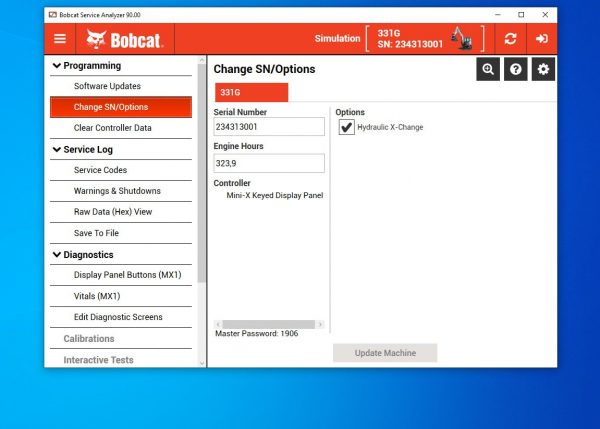
Task: Click the Serial Number field
Action: point(269,127)
